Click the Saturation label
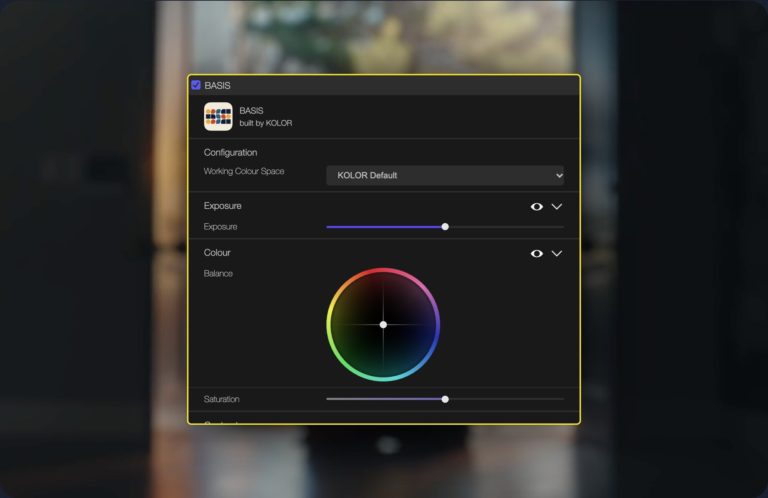The width and height of the screenshot is (768, 498). pyautogui.click(x=221, y=399)
